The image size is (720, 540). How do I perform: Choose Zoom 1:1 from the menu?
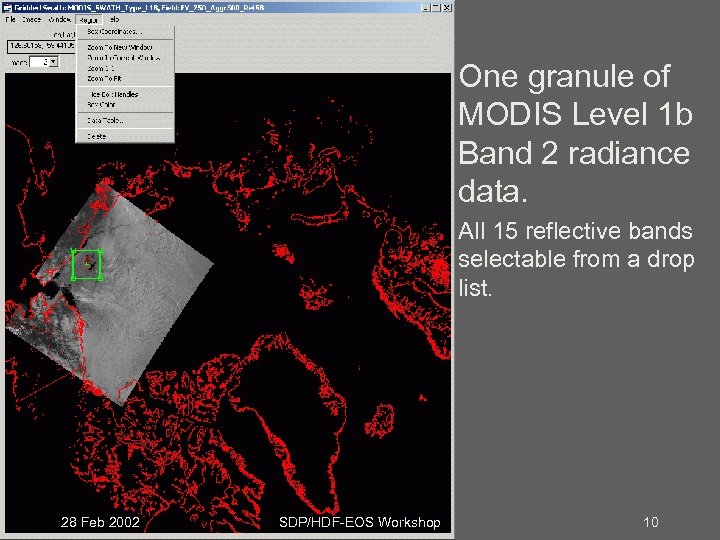[x=124, y=68]
